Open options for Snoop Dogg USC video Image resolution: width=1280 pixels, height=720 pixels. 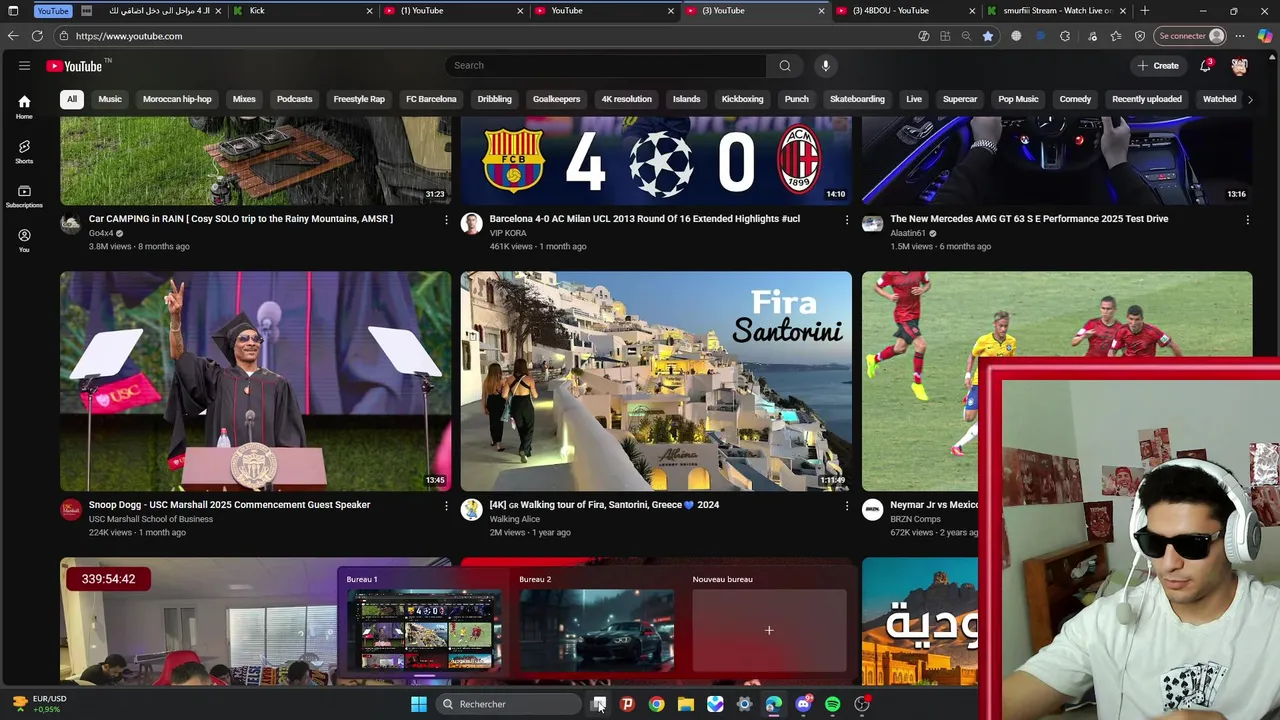click(x=446, y=505)
